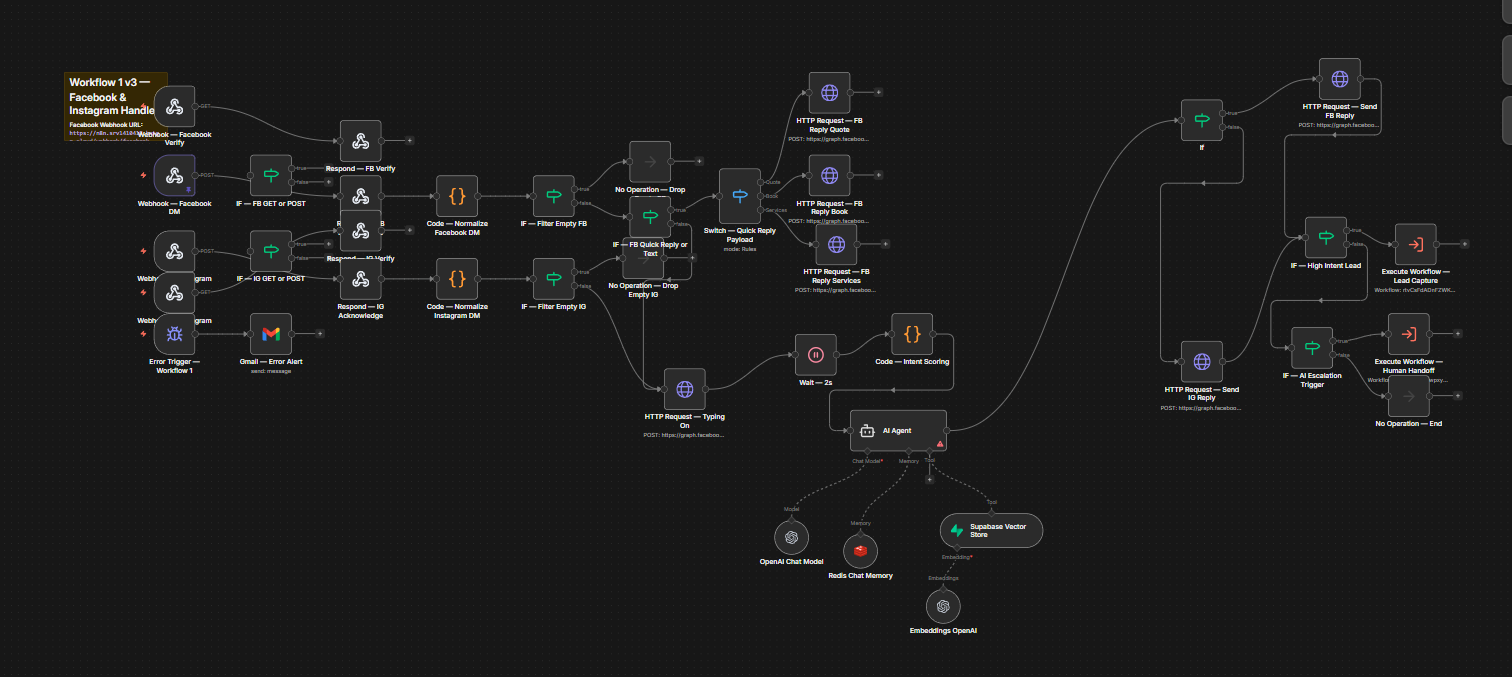
Task: Select the Workflow 1 v3 sticky note
Action: click(x=116, y=106)
